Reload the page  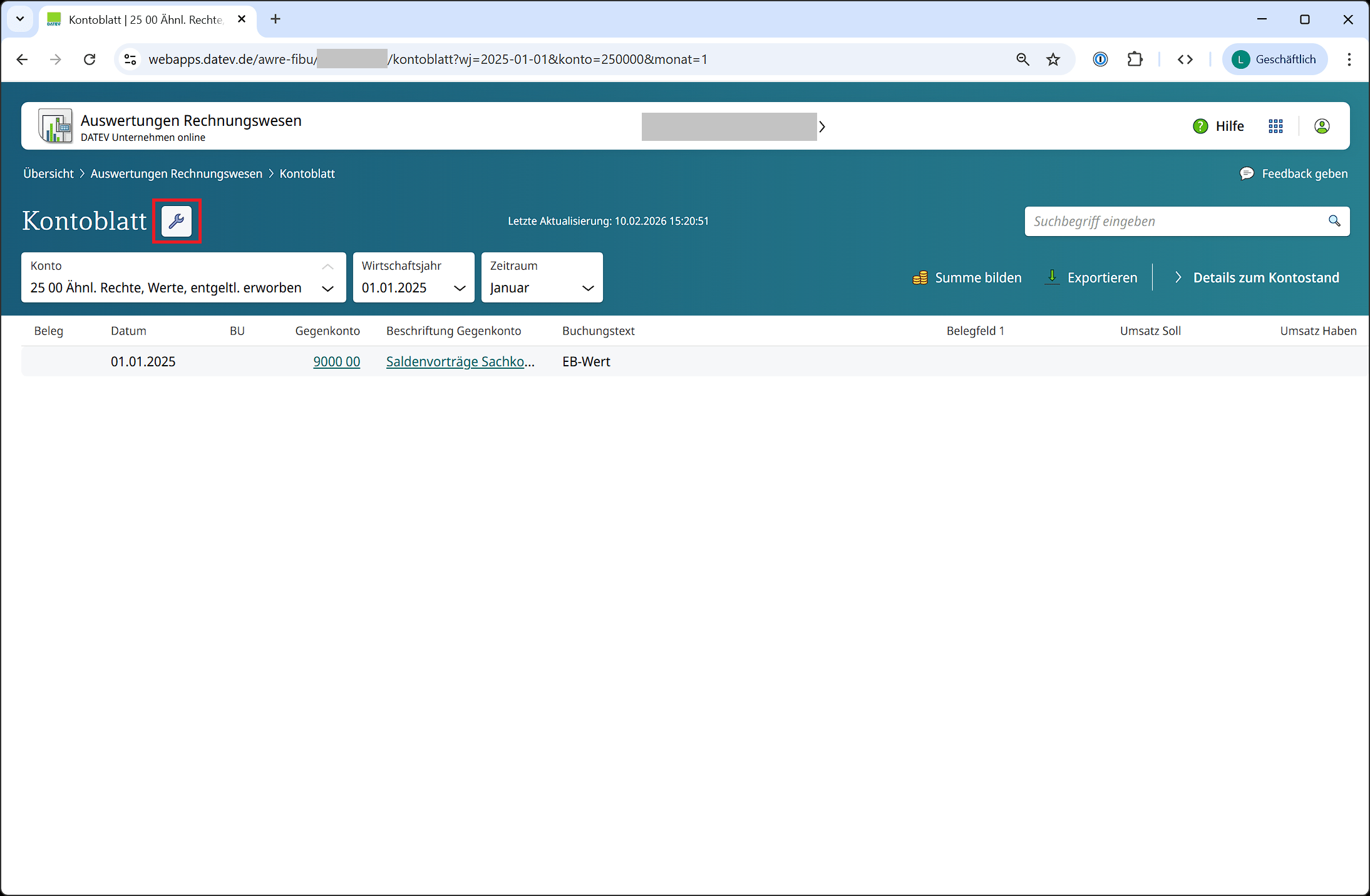pyautogui.click(x=90, y=59)
